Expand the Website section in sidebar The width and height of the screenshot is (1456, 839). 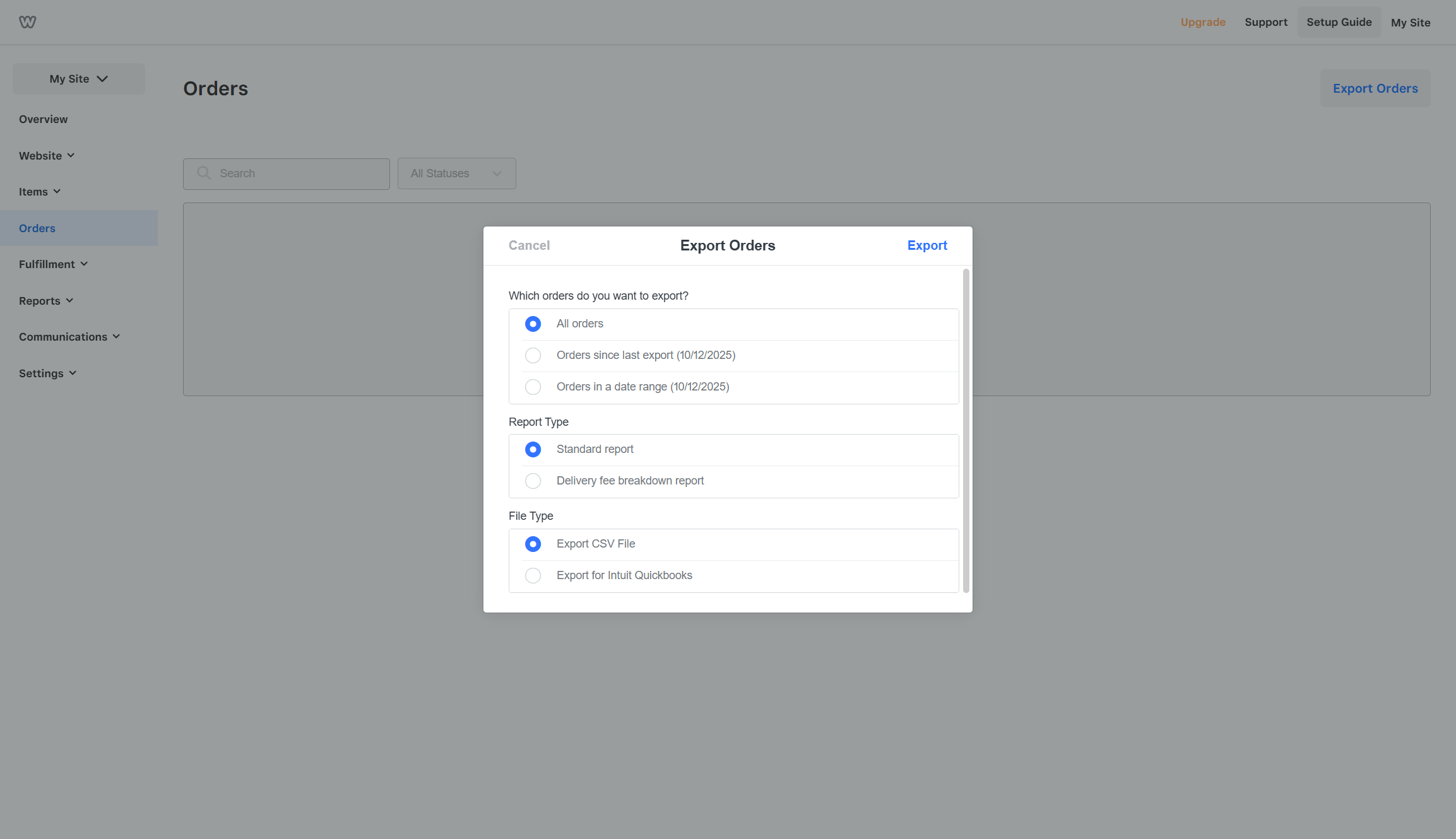pos(47,155)
